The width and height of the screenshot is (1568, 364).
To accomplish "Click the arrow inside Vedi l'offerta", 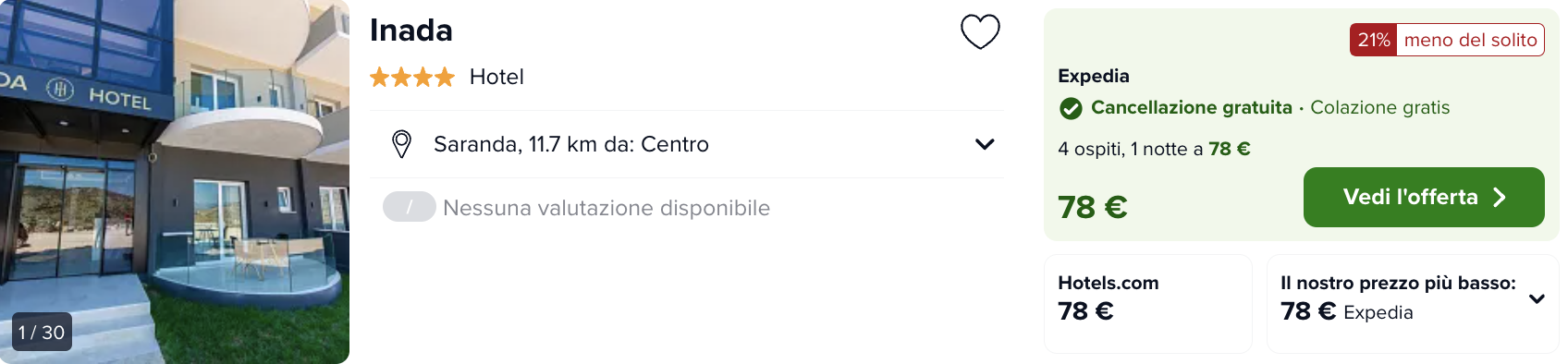I will 1500,197.
